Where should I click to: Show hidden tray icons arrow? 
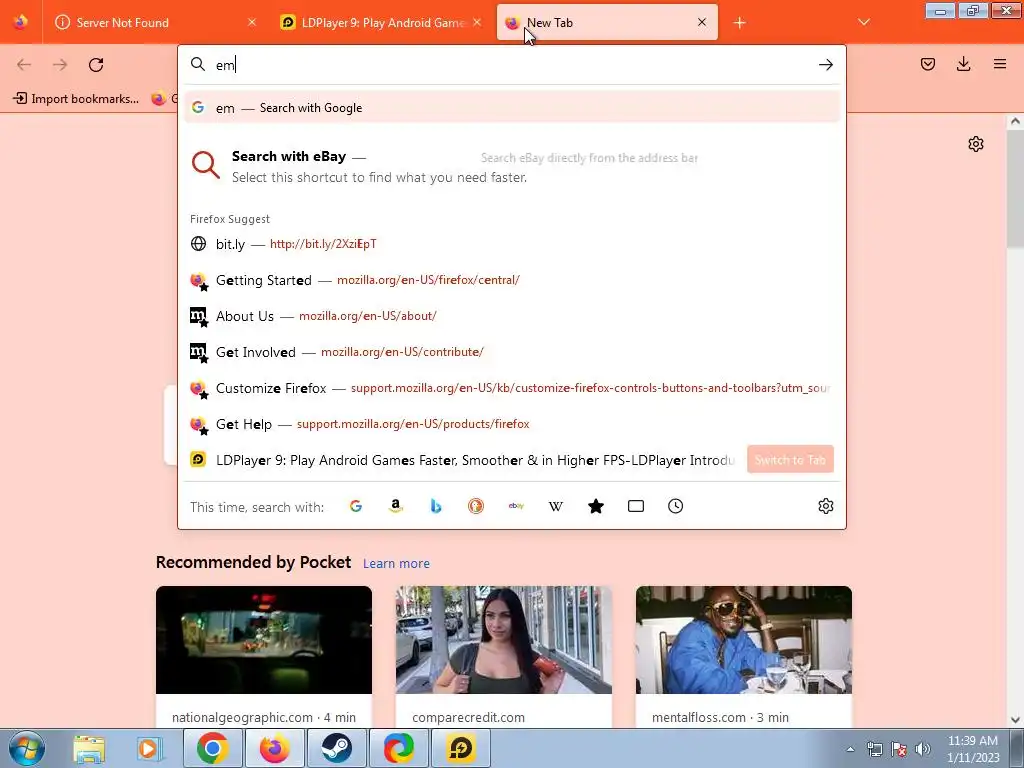pyautogui.click(x=850, y=750)
